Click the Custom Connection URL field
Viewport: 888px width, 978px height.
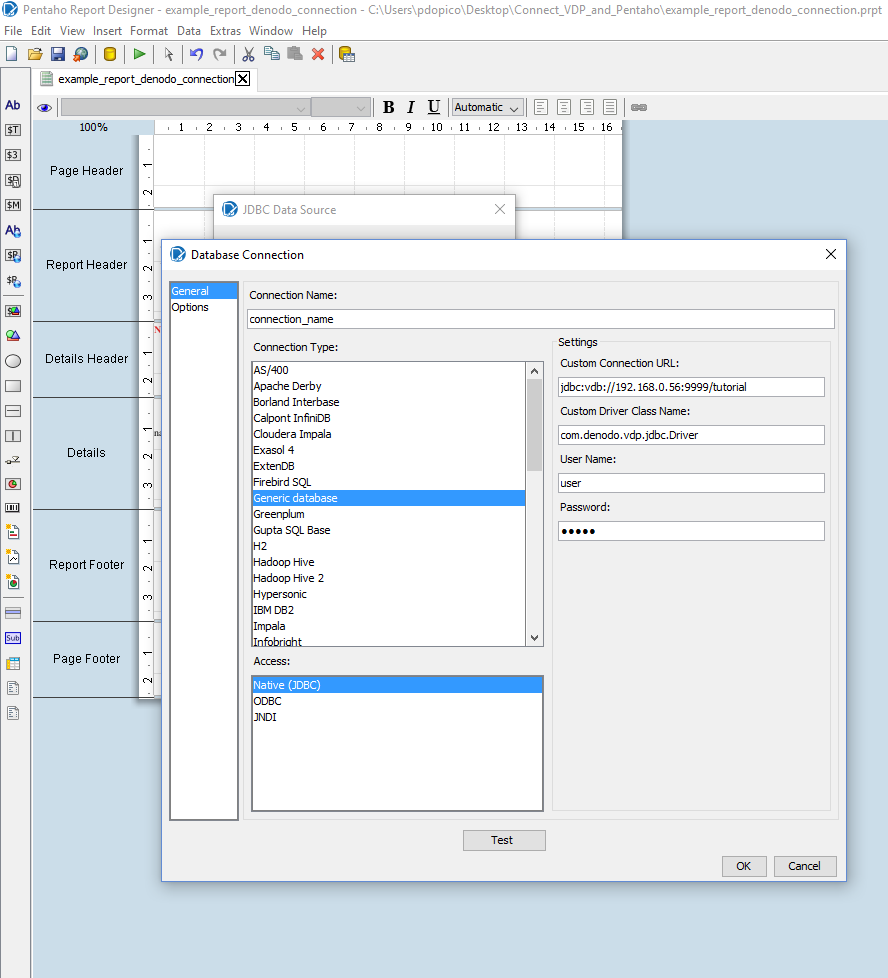(x=691, y=387)
